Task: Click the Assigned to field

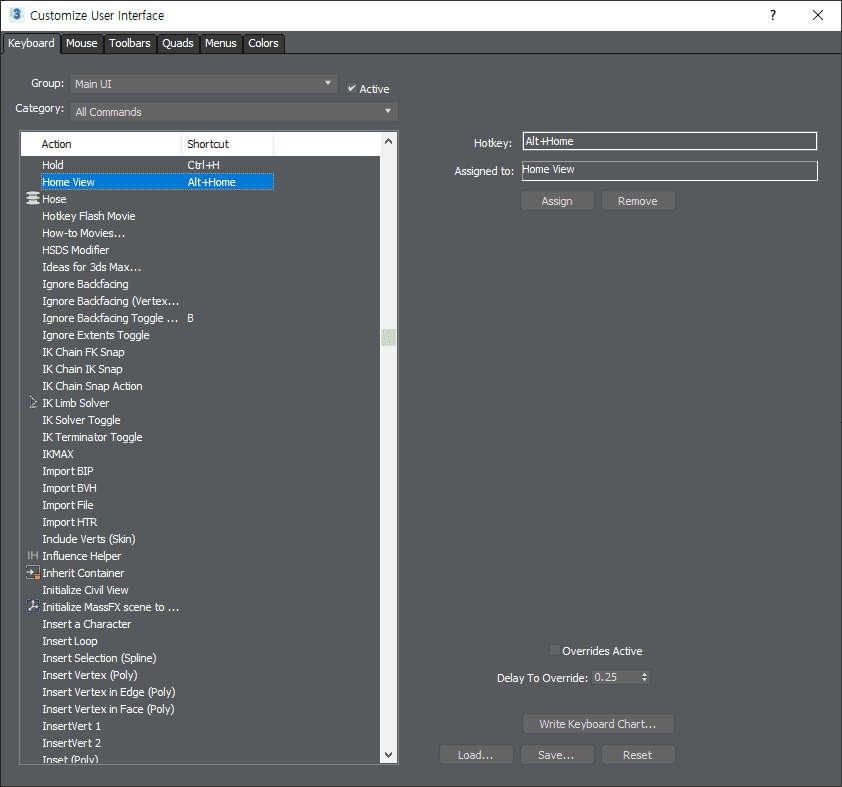Action: point(670,171)
